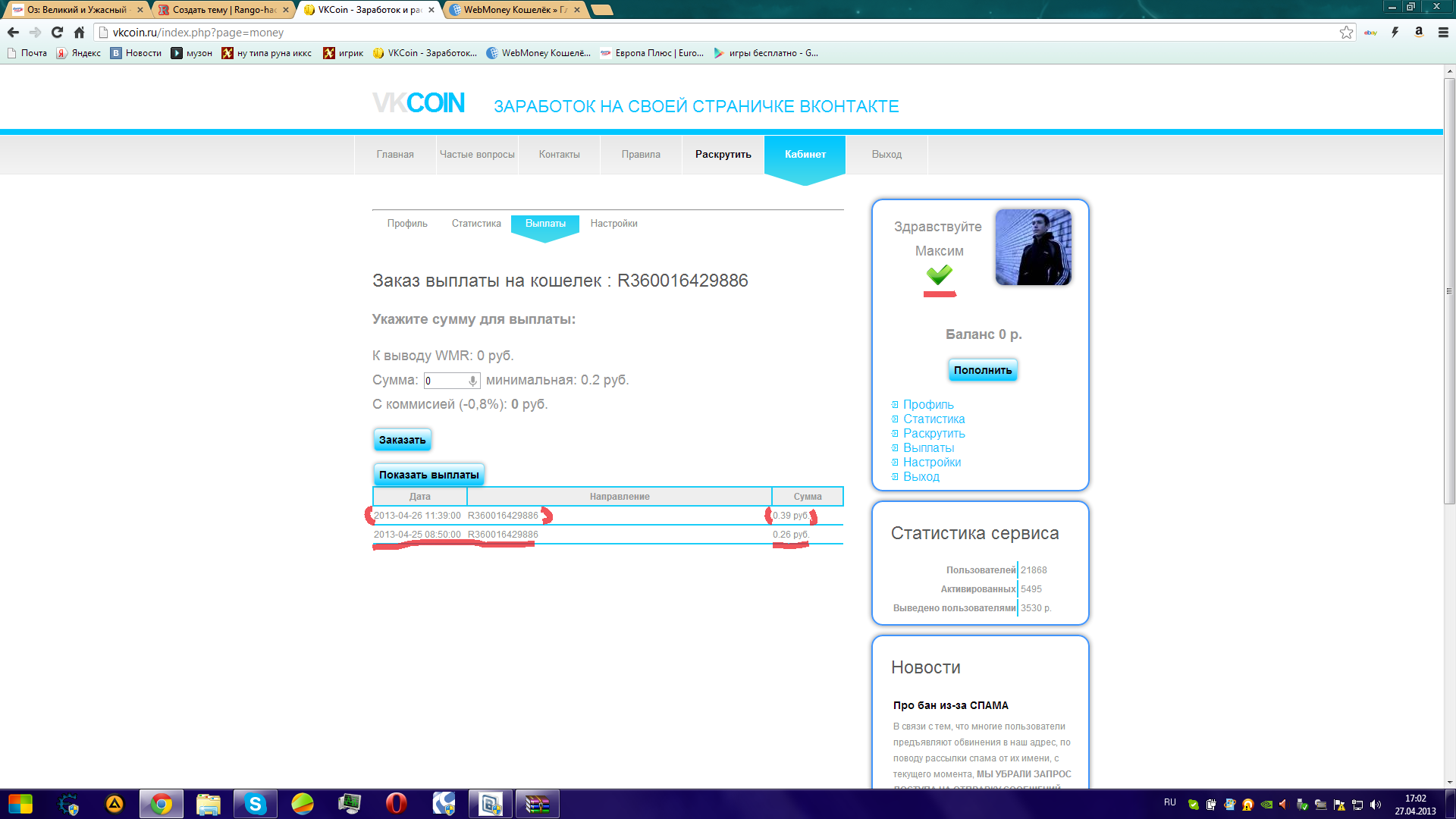
Task: Click the 2013-04-25 08:50:00 date cell
Action: point(417,535)
